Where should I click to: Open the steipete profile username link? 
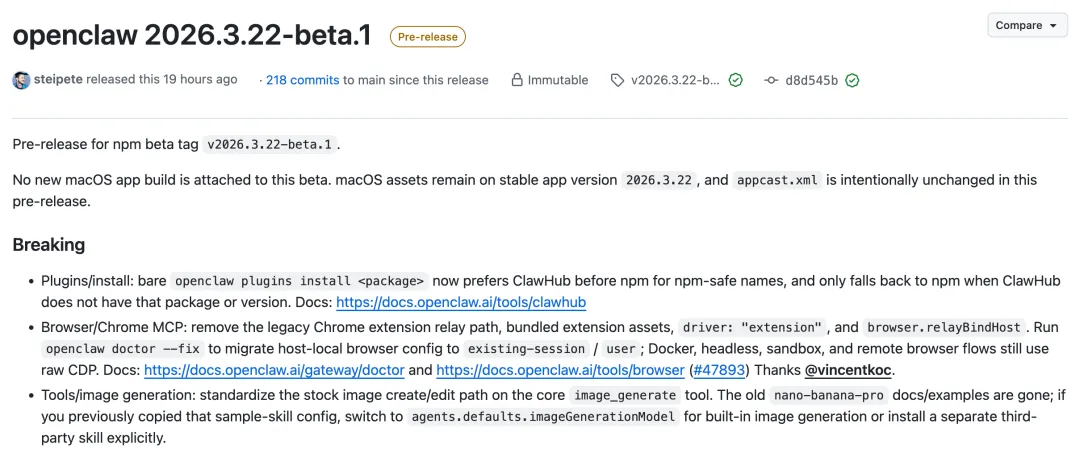58,80
